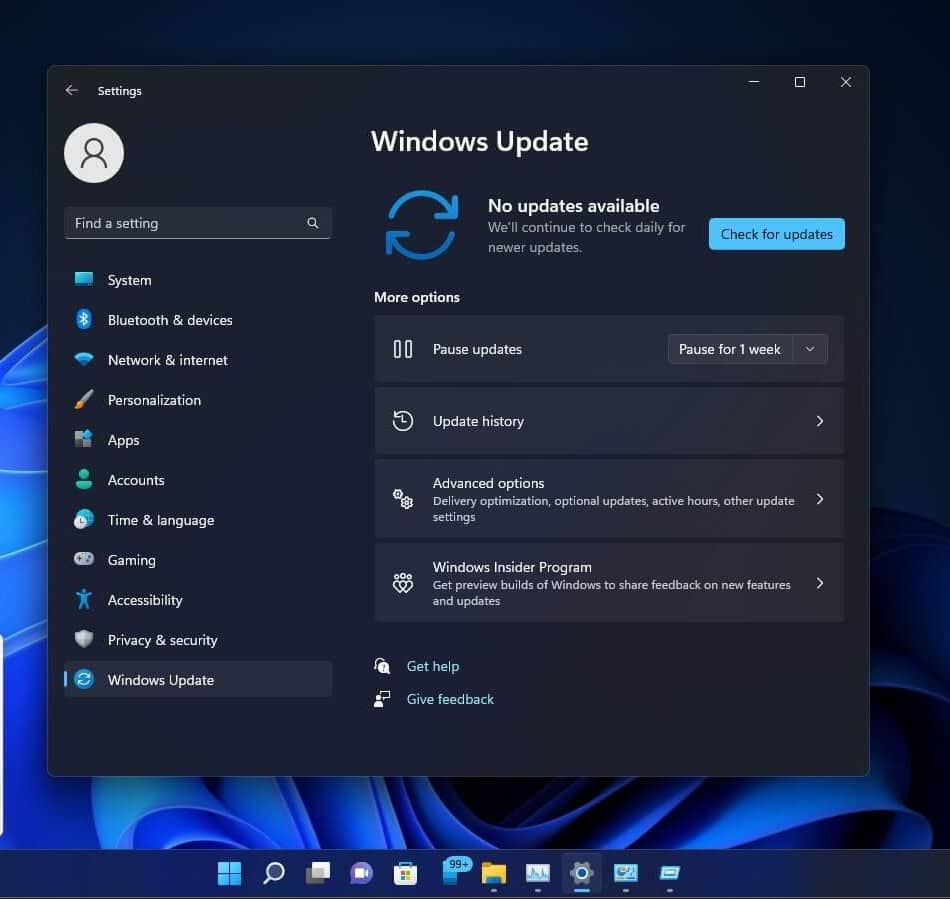The image size is (950, 899).
Task: Click the Windows Insider Program hearts icon
Action: 403,583
